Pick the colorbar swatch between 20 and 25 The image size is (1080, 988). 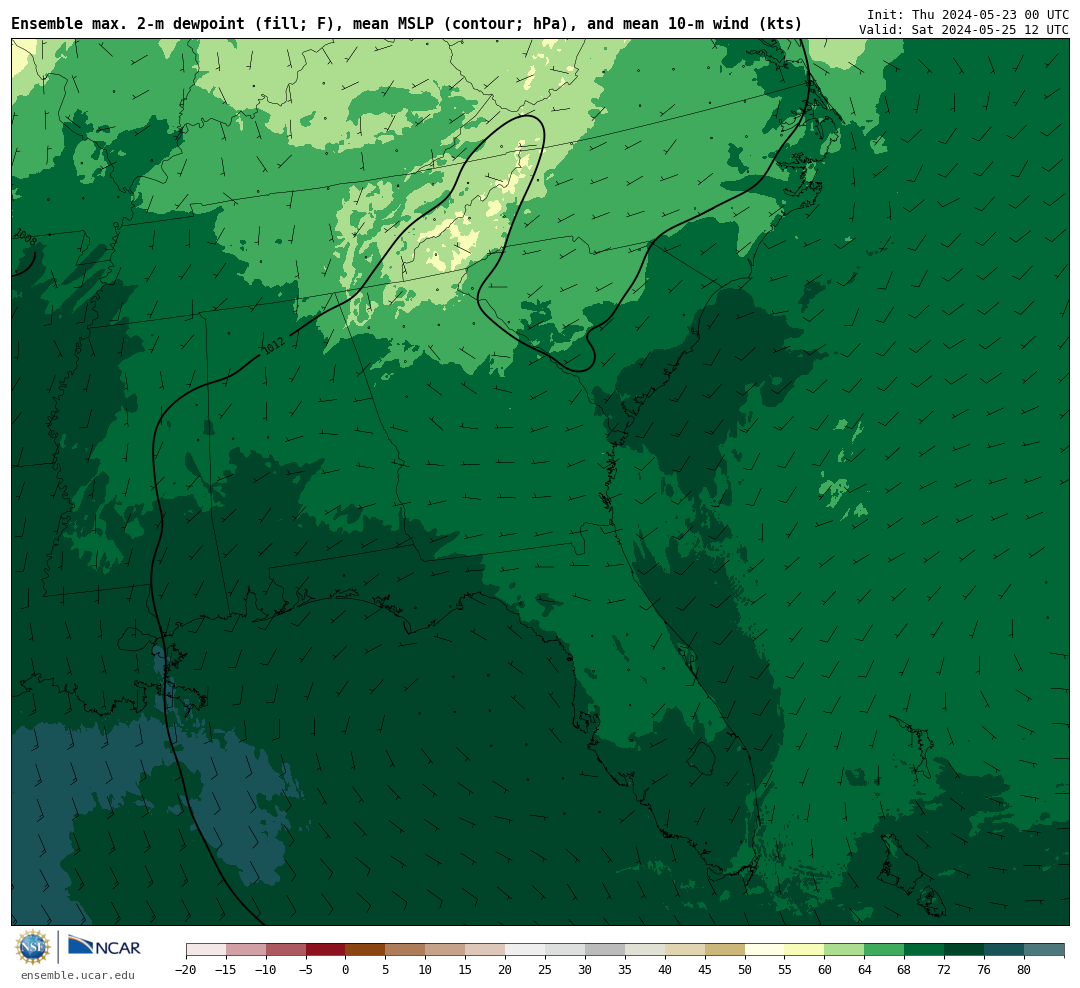(525, 950)
